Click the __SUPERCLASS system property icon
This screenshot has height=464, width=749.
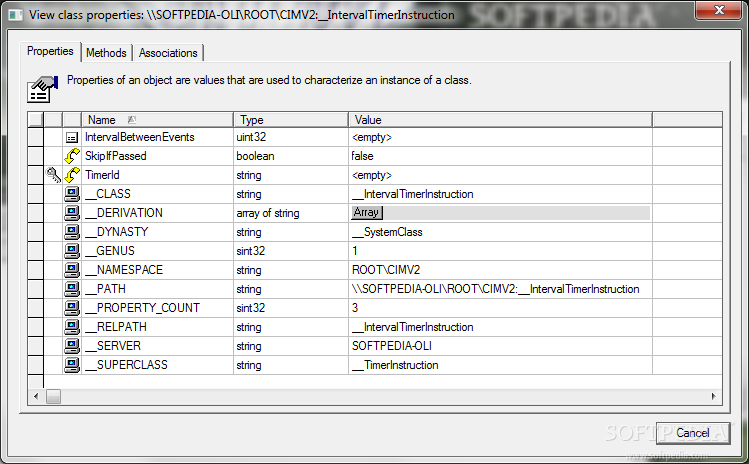[x=72, y=365]
